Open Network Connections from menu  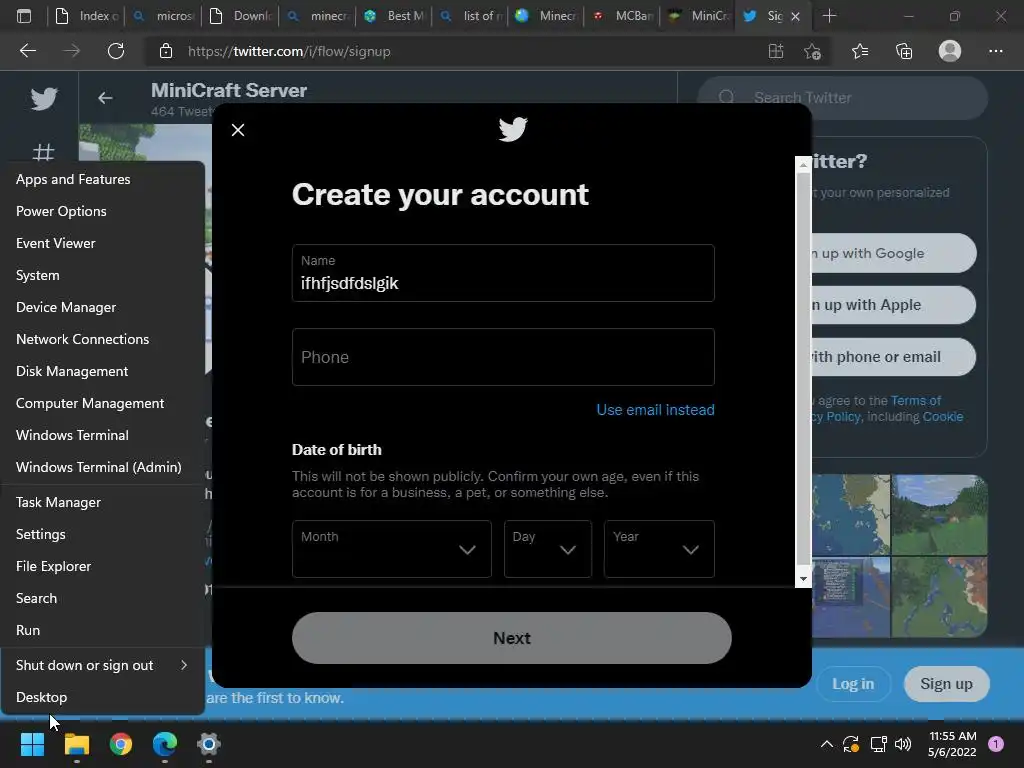103,339
